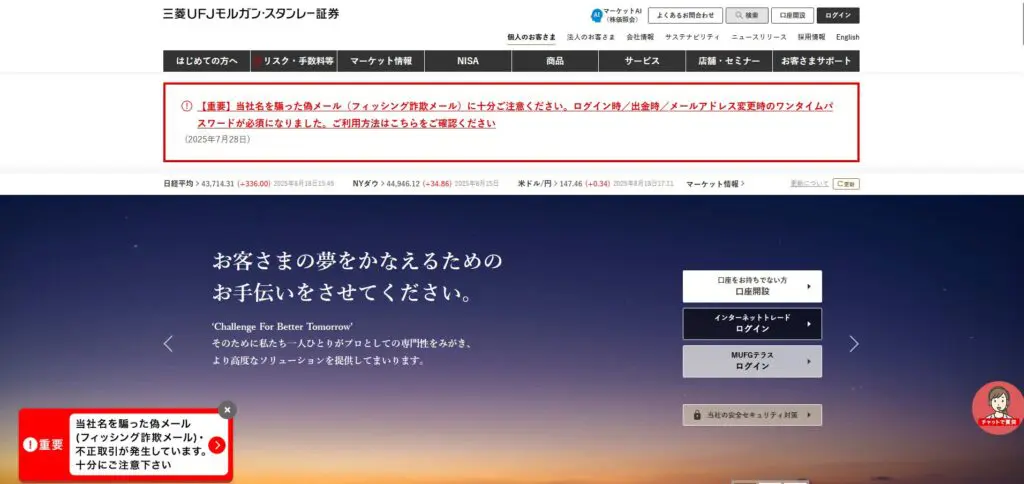Click the 147.46 dollar-yen rate value
The width and height of the screenshot is (1024, 484).
pos(571,184)
